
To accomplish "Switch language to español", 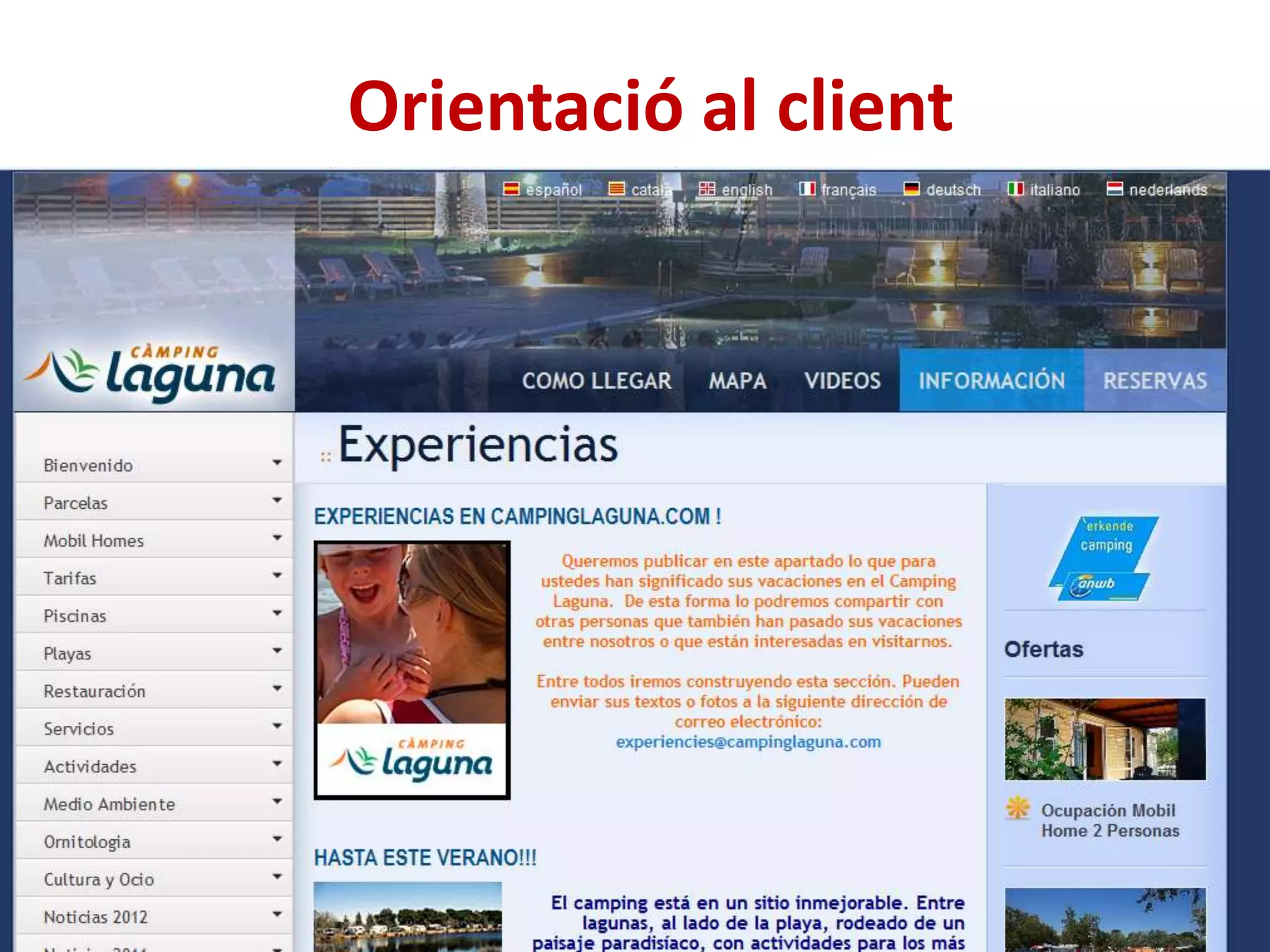I will [x=554, y=190].
